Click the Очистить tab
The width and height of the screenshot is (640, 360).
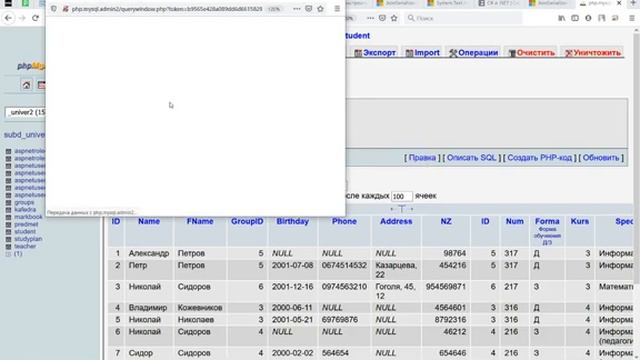532,53
